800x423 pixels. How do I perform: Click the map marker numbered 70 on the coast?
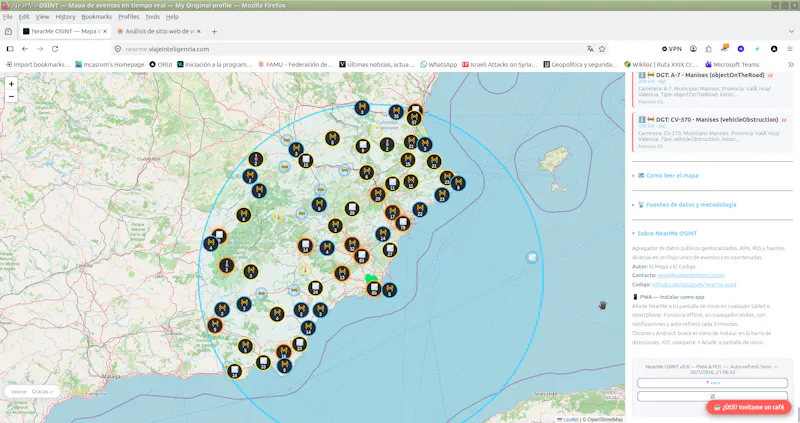403,223
